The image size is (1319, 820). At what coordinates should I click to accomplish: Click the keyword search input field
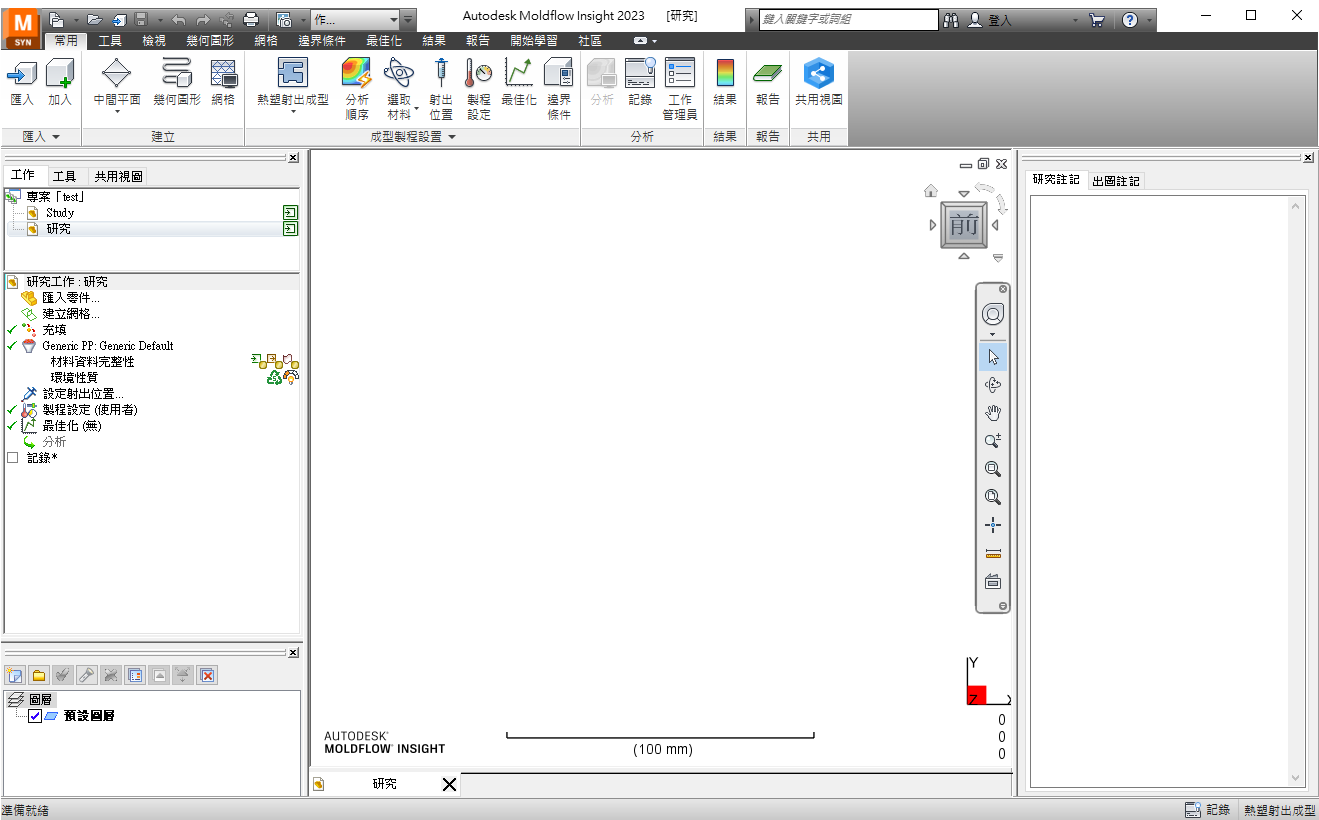tap(848, 19)
